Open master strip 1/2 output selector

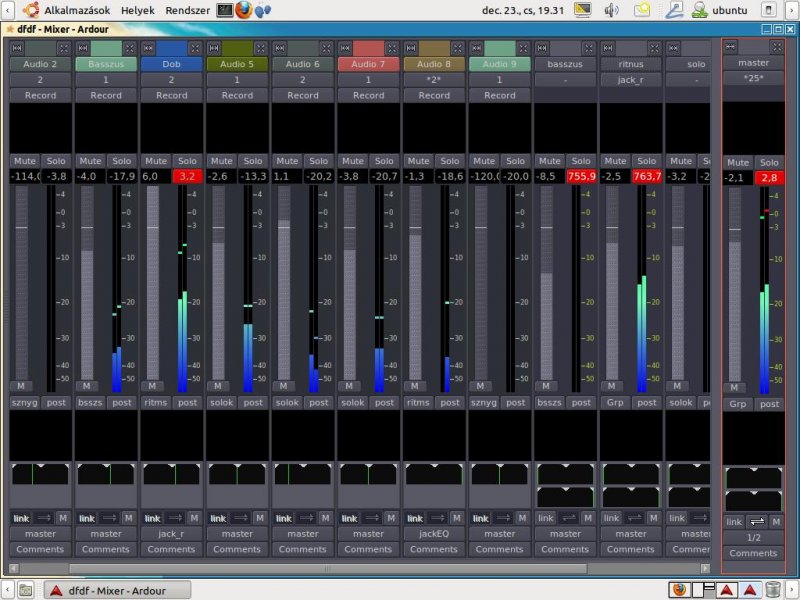click(754, 537)
